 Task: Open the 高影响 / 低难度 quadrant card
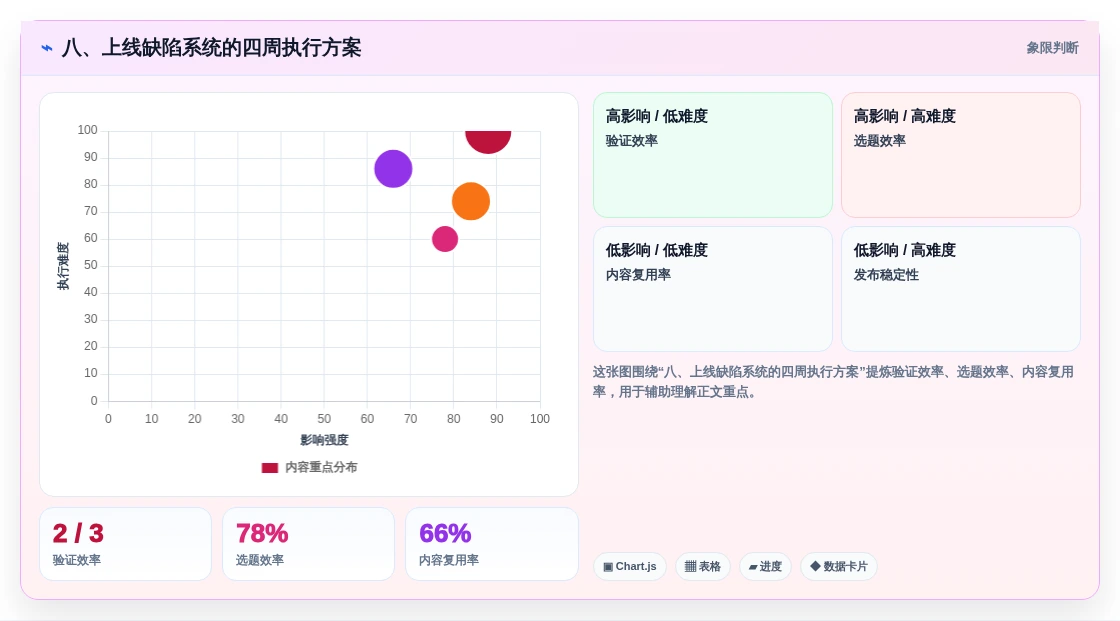713,155
